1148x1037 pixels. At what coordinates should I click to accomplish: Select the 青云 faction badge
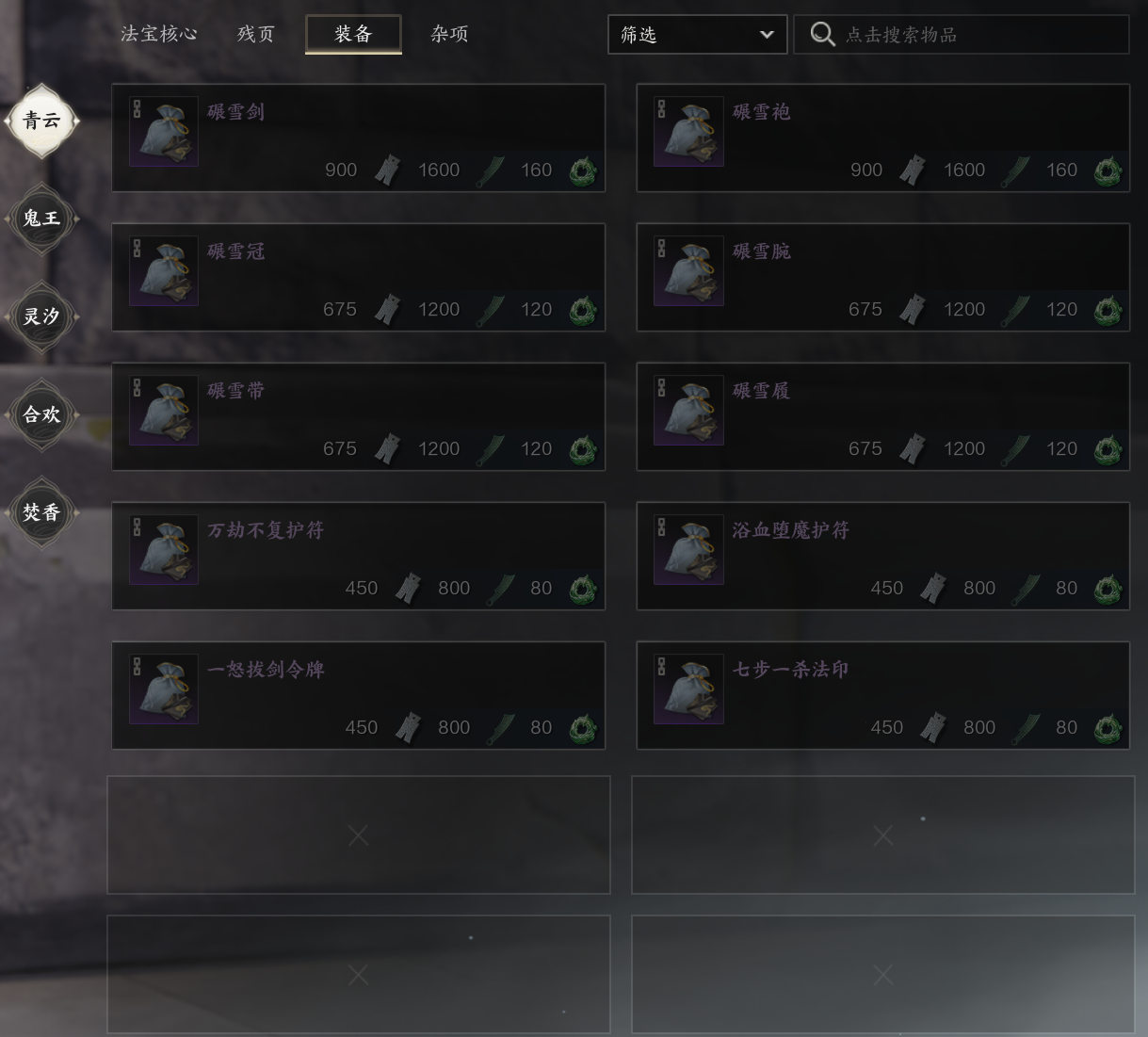(x=41, y=121)
